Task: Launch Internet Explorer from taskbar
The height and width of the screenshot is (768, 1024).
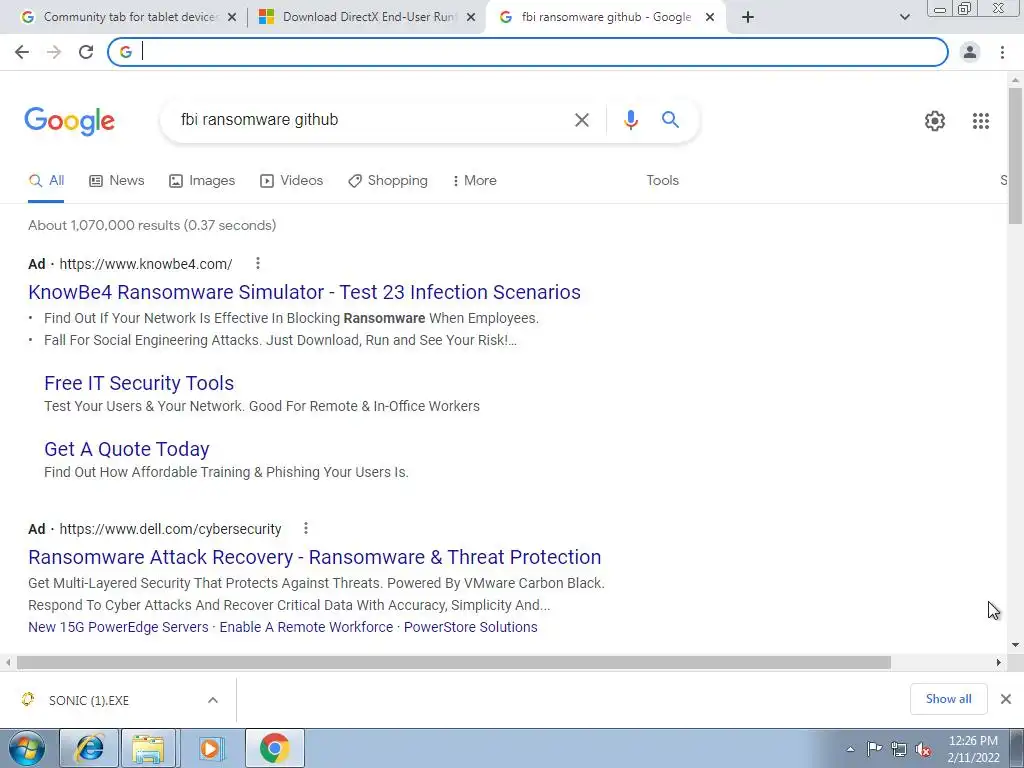Action: [x=89, y=748]
